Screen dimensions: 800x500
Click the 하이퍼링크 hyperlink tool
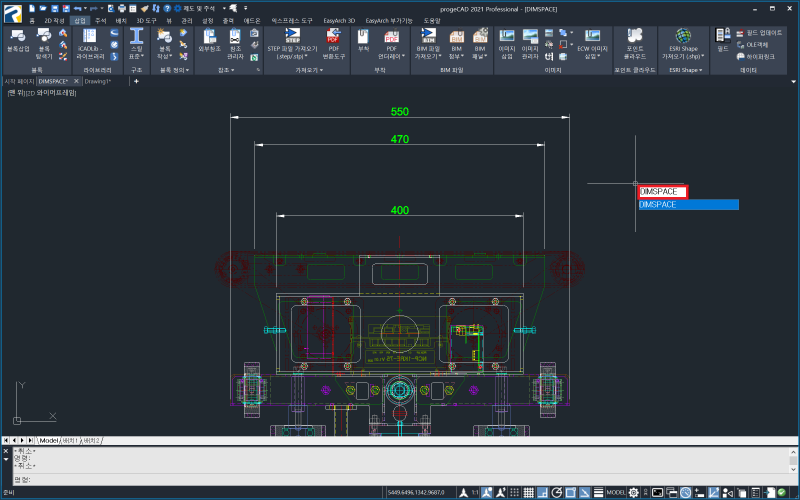pos(756,57)
